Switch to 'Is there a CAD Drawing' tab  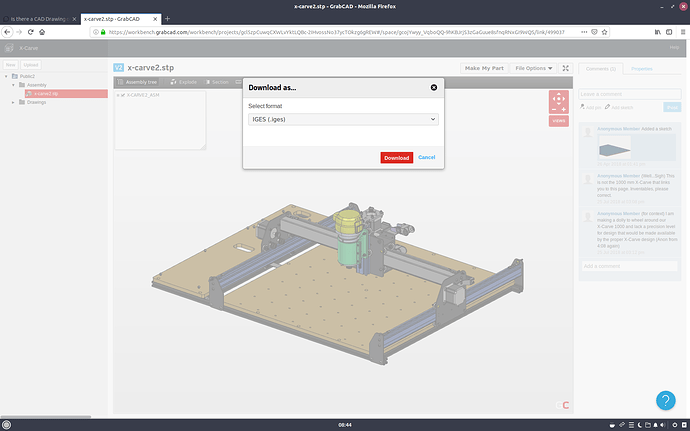pyautogui.click(x=37, y=19)
